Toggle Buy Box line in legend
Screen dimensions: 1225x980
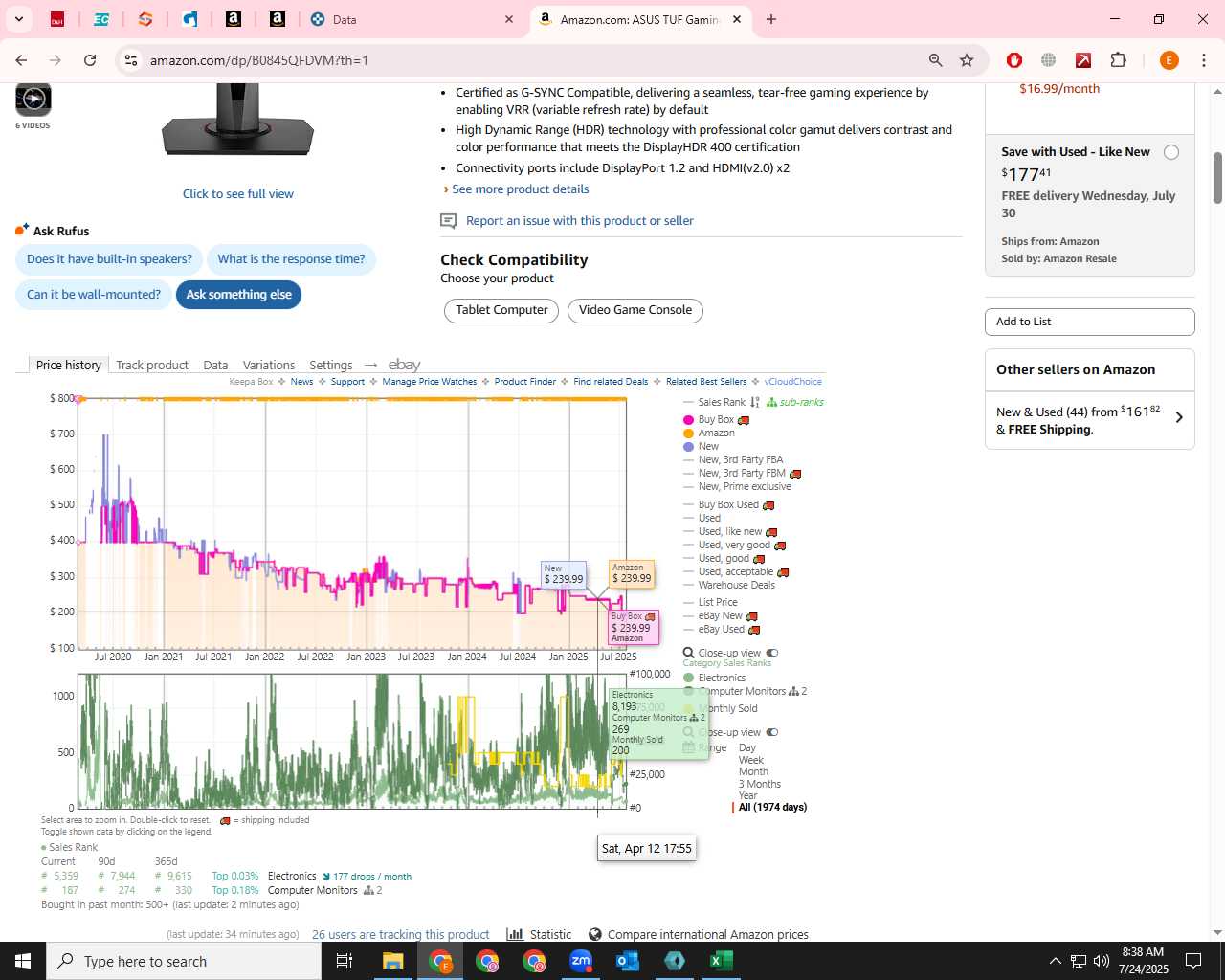click(x=709, y=420)
